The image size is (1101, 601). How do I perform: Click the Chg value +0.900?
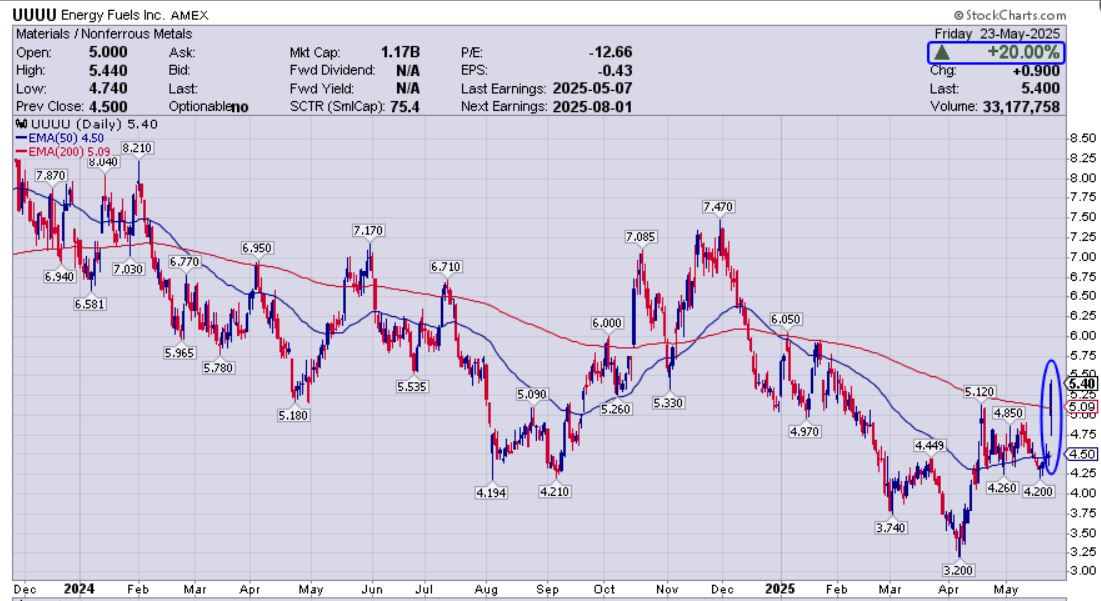pyautogui.click(x=1036, y=70)
